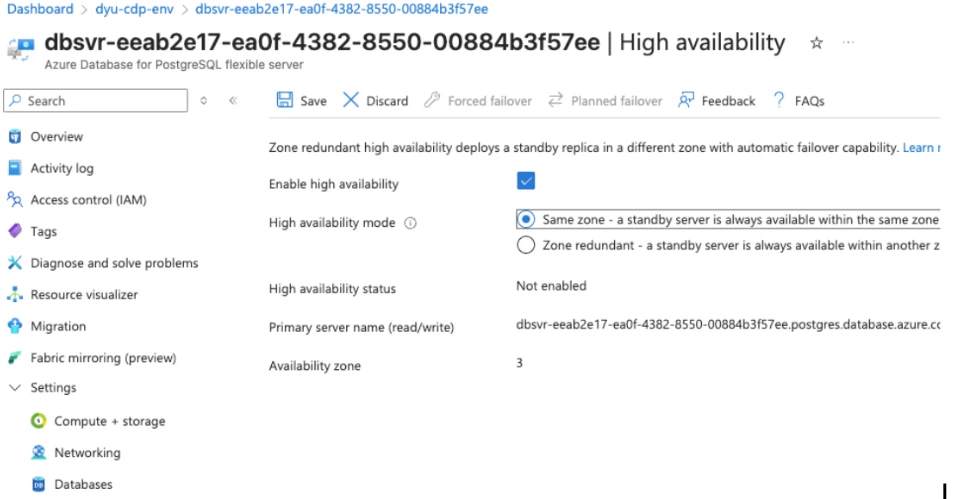Open Migration menu item

coord(58,327)
